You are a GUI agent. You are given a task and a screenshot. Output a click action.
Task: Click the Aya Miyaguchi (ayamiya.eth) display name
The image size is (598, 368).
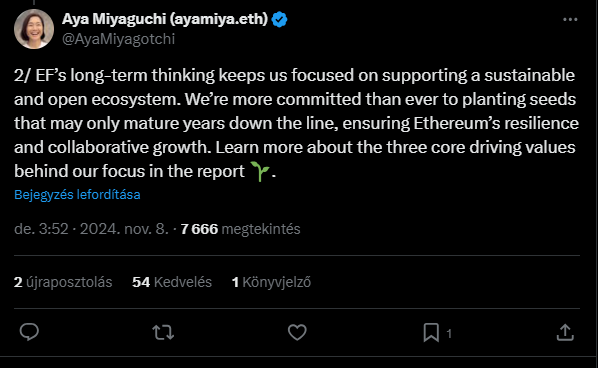point(165,19)
